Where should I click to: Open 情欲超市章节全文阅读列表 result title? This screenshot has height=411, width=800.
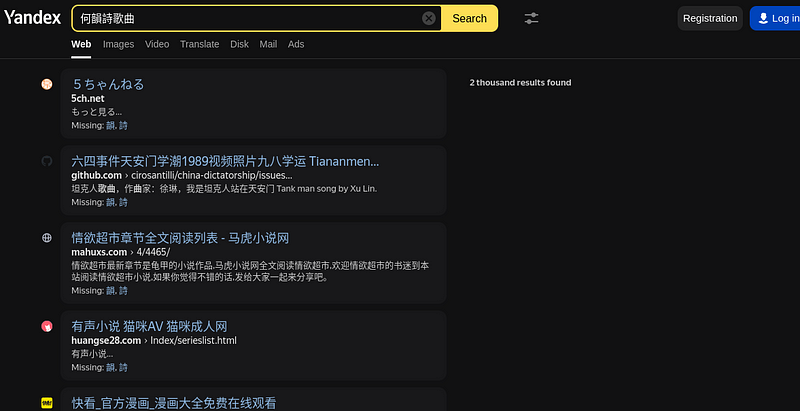(180, 238)
